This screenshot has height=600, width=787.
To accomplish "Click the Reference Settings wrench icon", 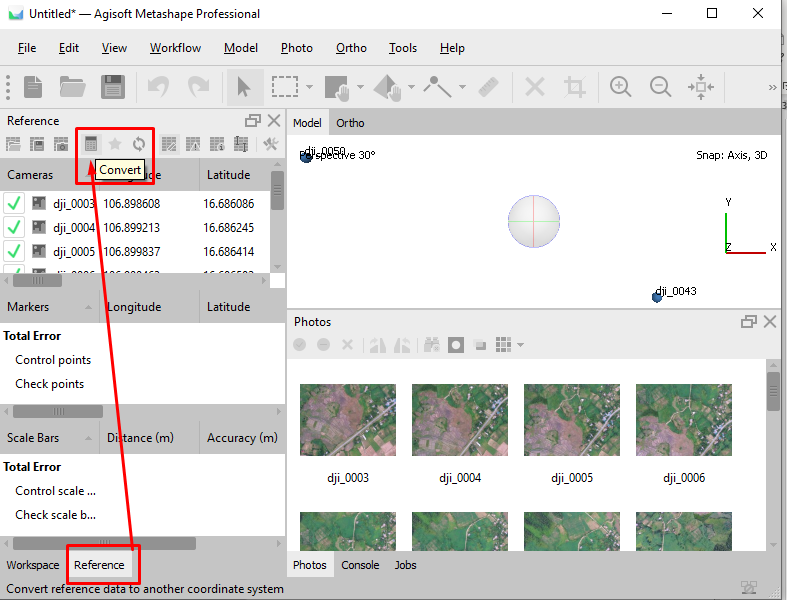I will 271,145.
